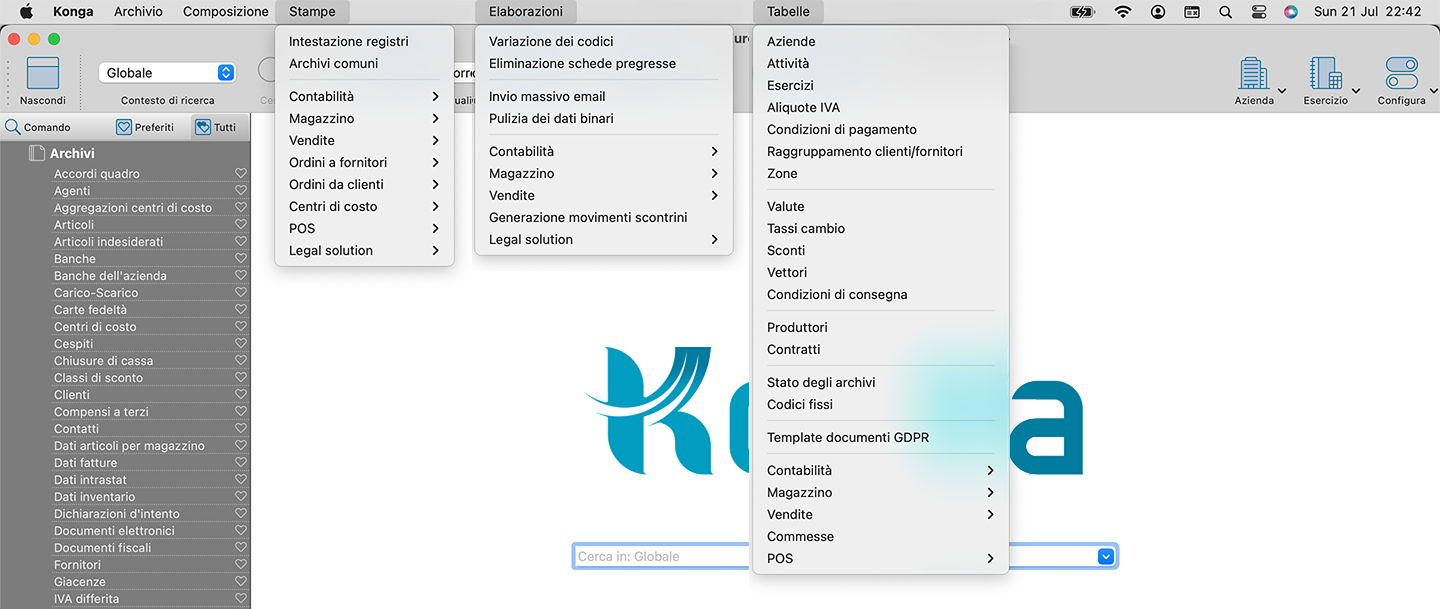The image size is (1440, 609).
Task: Click the Esercizio notebook icon
Action: (x=1325, y=74)
